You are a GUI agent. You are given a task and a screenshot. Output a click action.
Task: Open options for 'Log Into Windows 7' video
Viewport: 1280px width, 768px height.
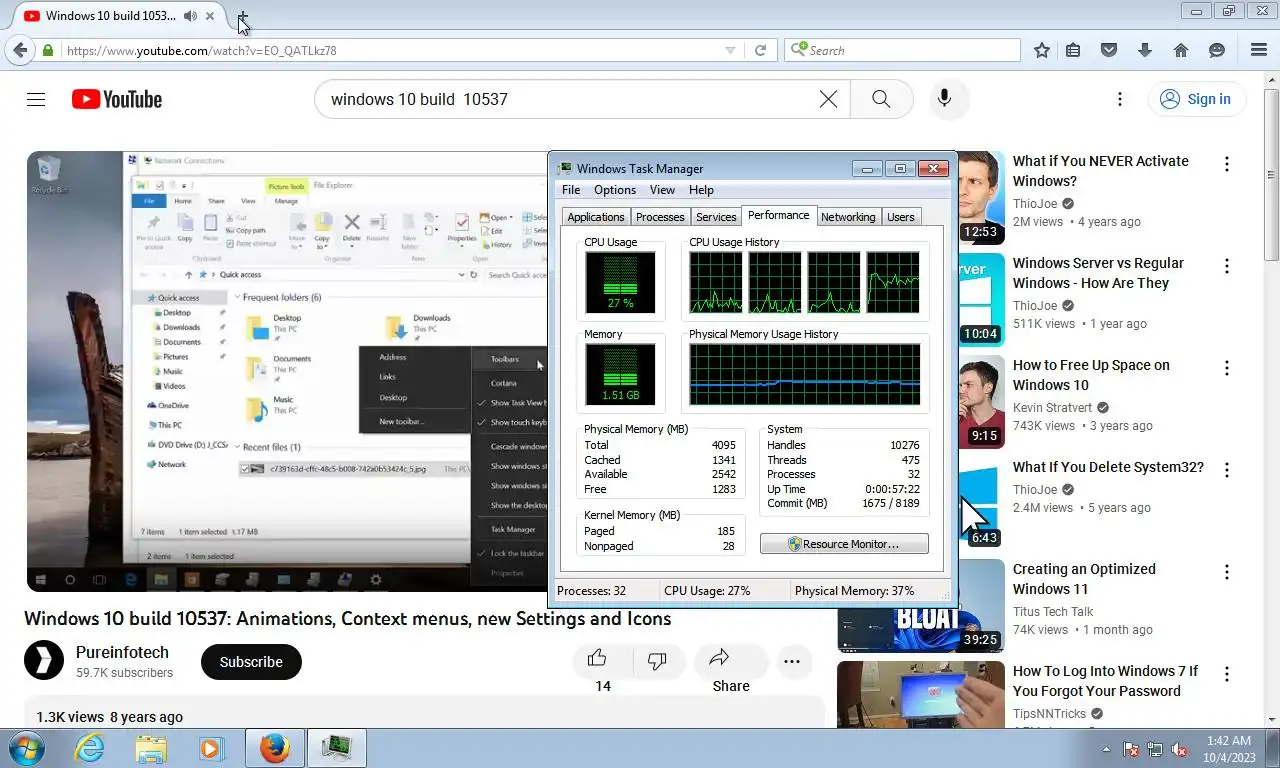1227,674
